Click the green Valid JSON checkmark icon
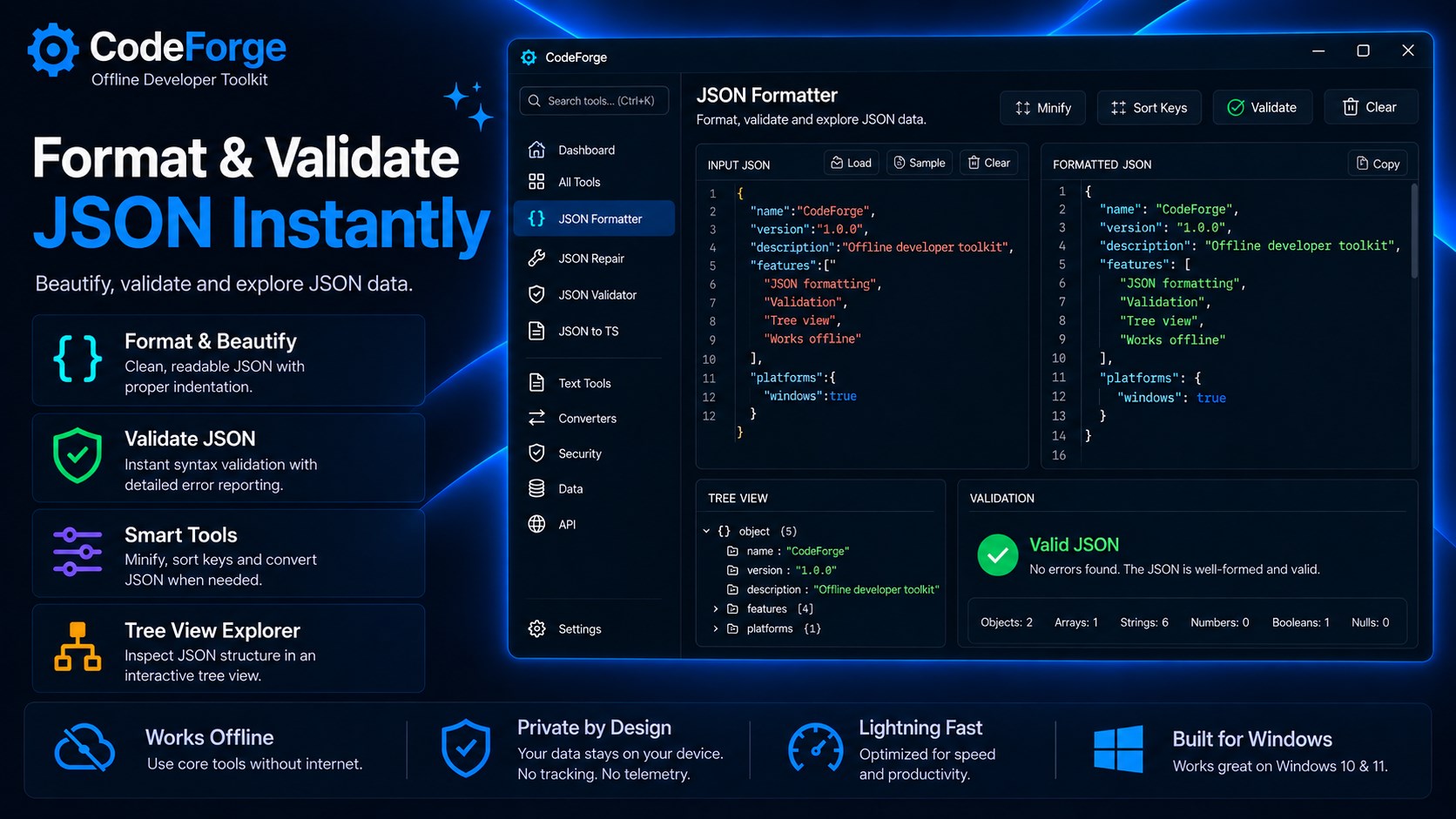1456x819 pixels. (x=998, y=555)
